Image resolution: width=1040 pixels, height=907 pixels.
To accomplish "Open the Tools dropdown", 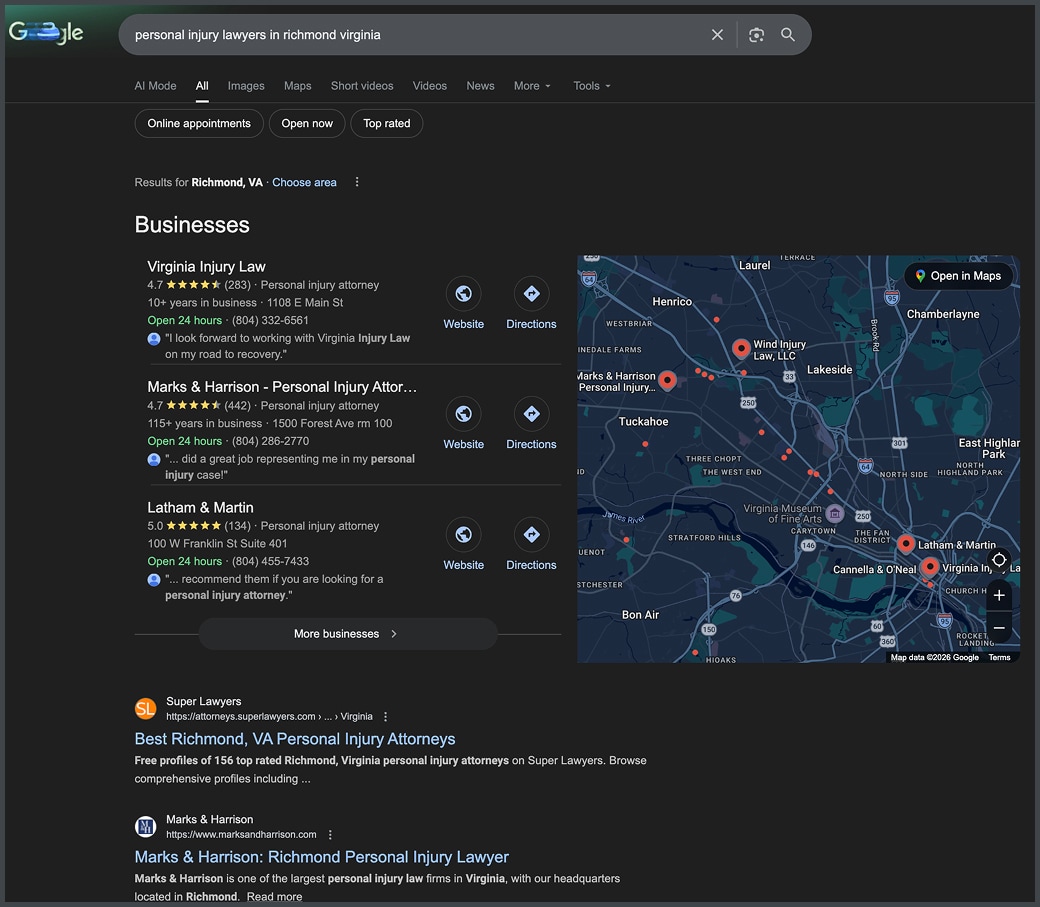I will [x=591, y=86].
